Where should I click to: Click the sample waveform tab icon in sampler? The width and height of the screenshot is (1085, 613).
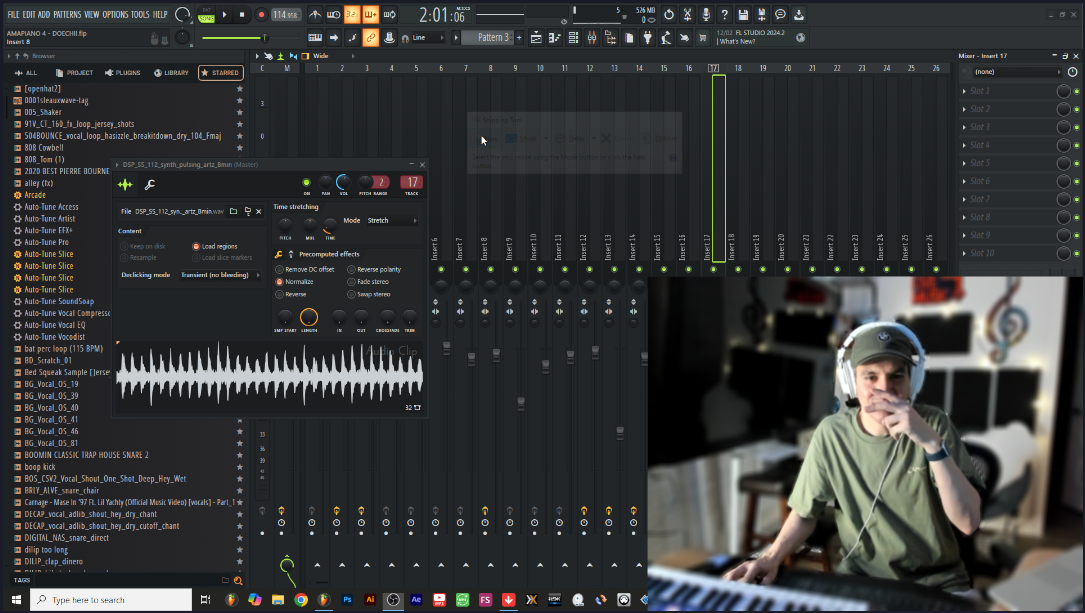pyautogui.click(x=125, y=184)
